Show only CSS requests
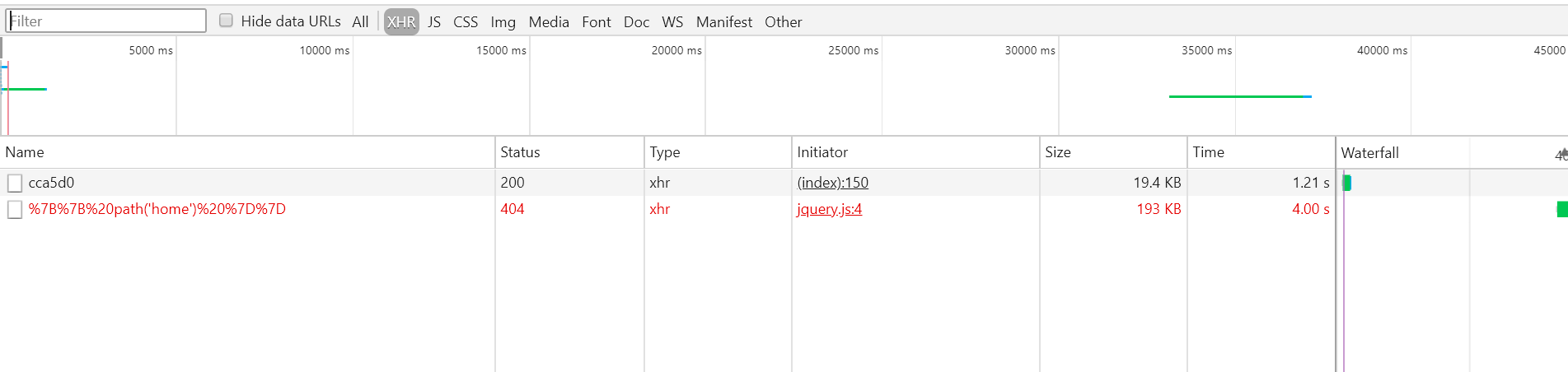This screenshot has width=1568, height=372. 466,22
